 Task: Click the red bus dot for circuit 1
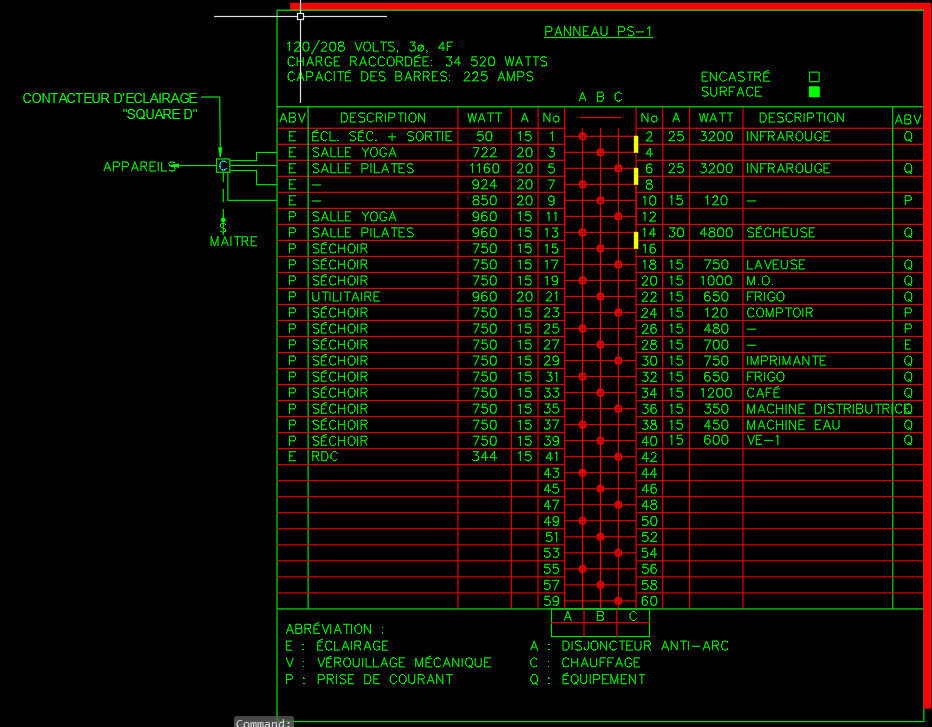click(x=583, y=136)
